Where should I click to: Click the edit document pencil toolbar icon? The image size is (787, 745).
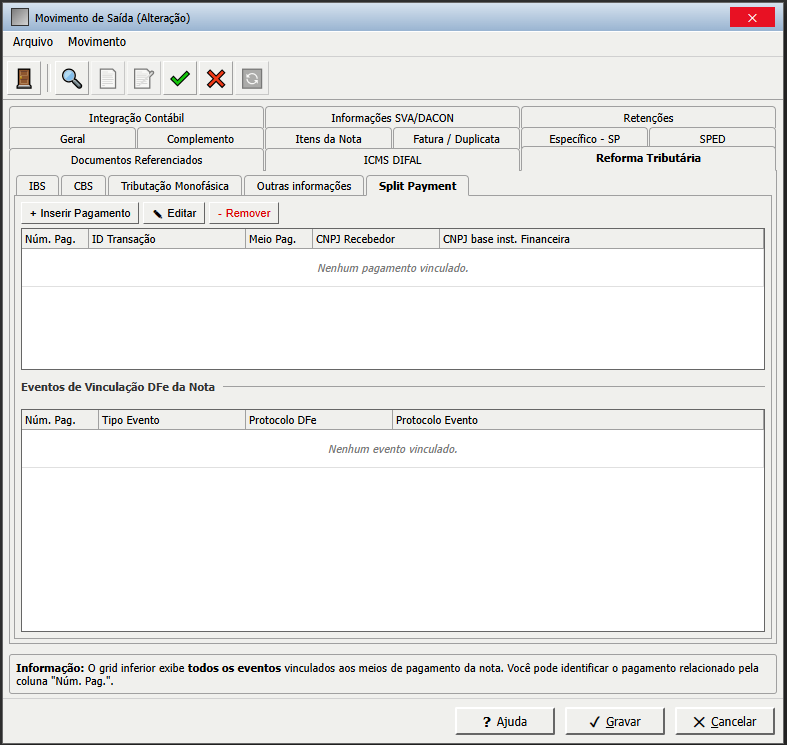[x=144, y=78]
